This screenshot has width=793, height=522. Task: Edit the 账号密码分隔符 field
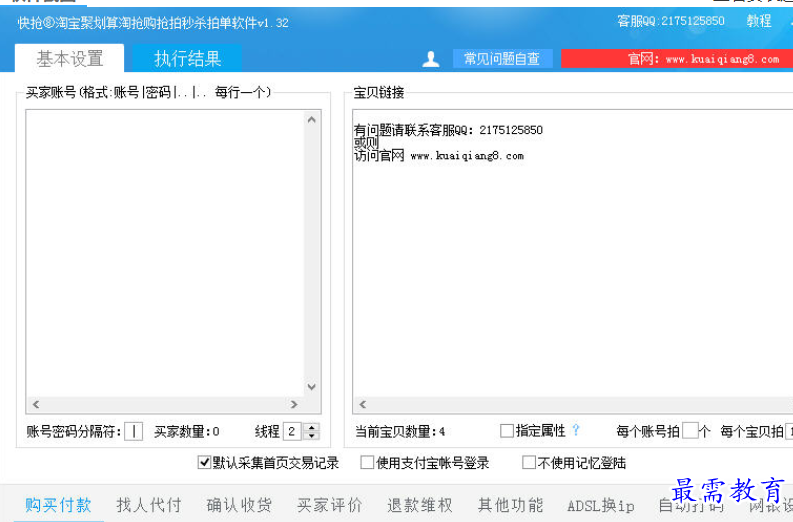pos(134,431)
